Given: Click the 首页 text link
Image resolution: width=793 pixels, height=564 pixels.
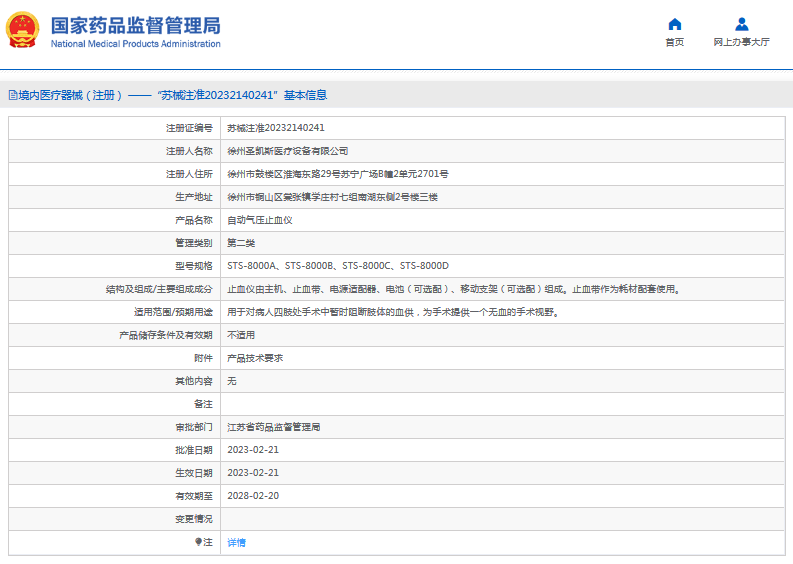Looking at the screenshot, I should [675, 42].
